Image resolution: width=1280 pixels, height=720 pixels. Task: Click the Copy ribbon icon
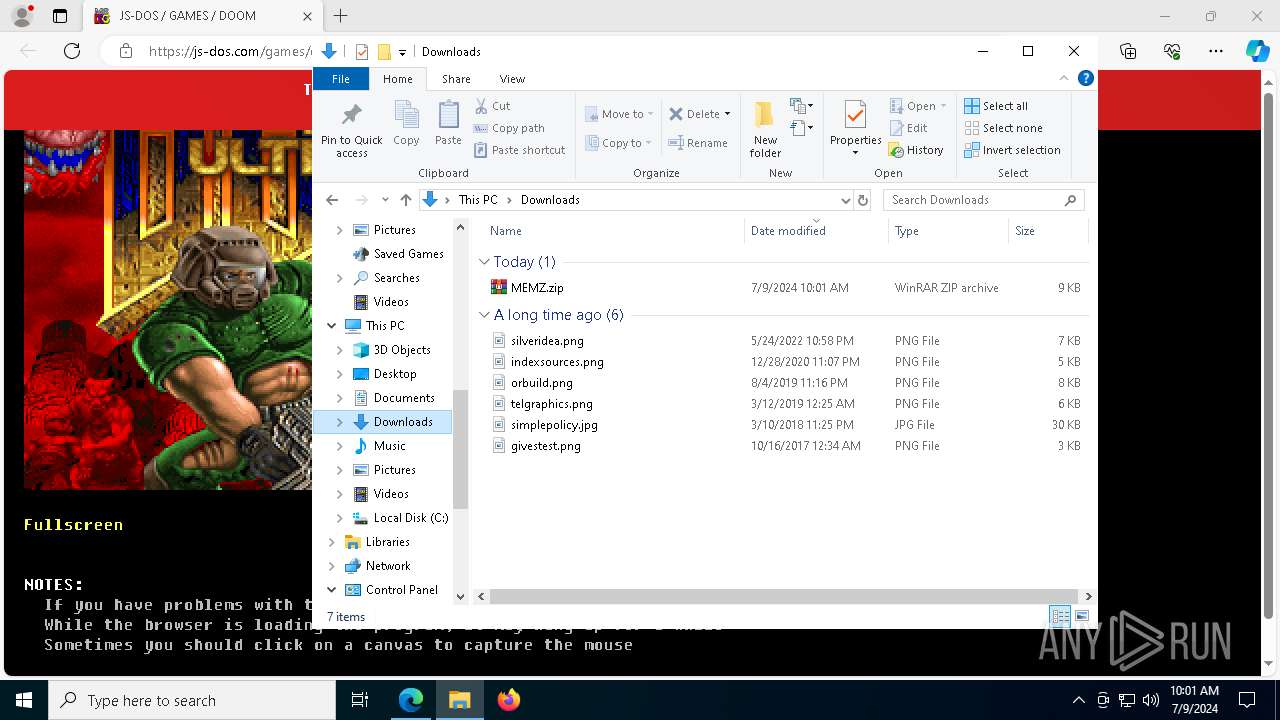point(406,114)
